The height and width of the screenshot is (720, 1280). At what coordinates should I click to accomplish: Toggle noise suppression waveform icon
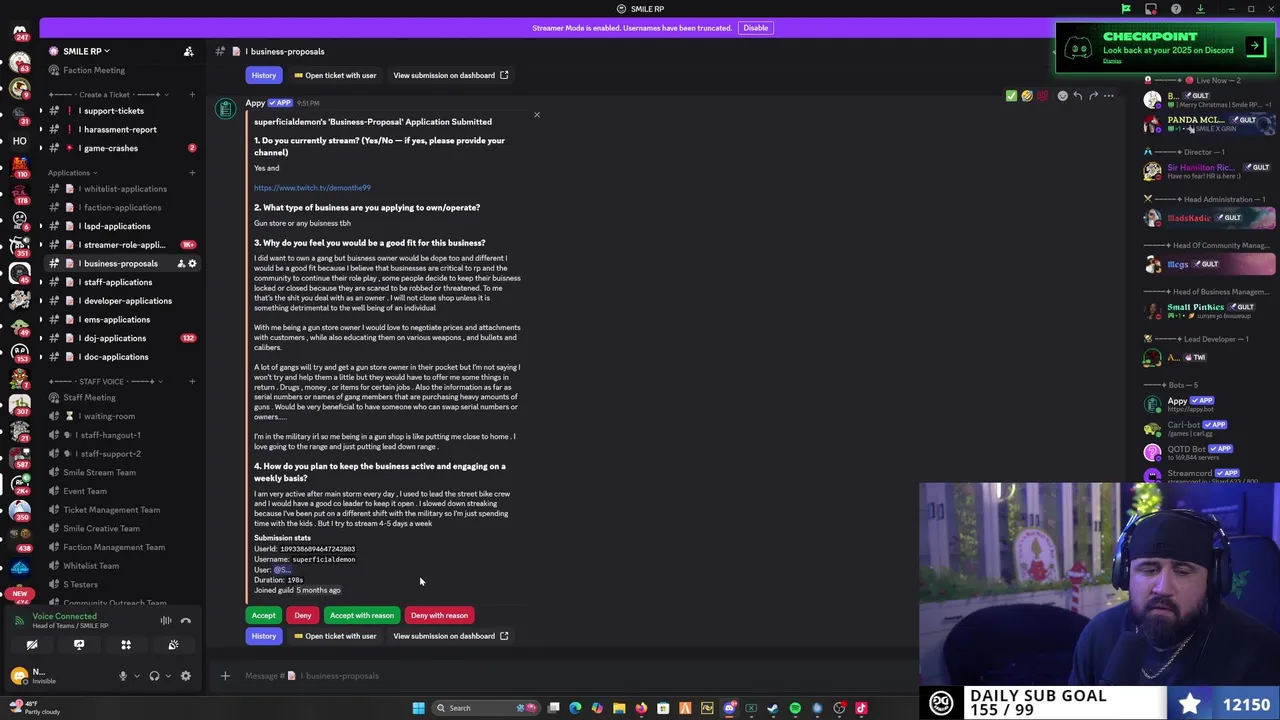pyautogui.click(x=166, y=621)
